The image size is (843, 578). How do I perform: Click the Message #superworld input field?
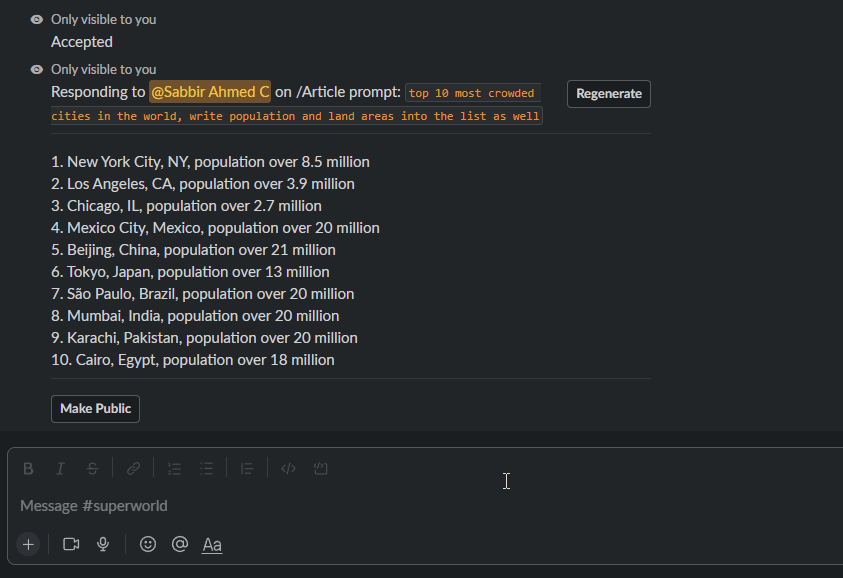click(300, 505)
